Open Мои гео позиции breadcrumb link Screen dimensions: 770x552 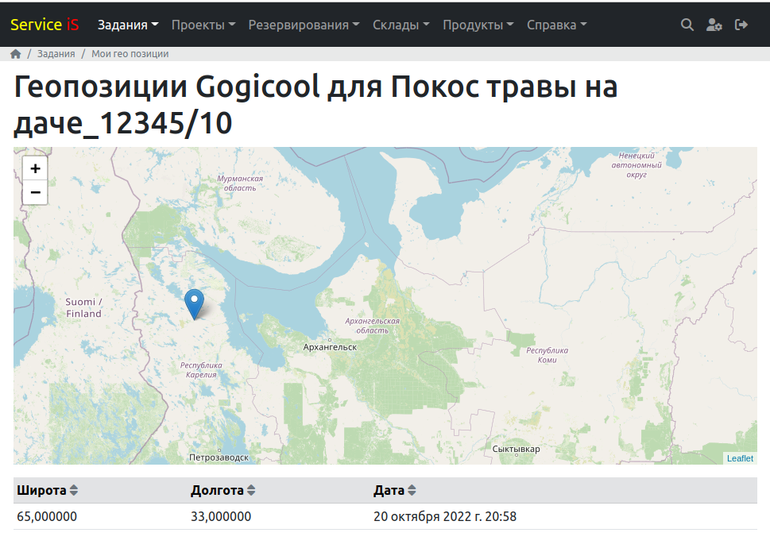pyautogui.click(x=130, y=54)
